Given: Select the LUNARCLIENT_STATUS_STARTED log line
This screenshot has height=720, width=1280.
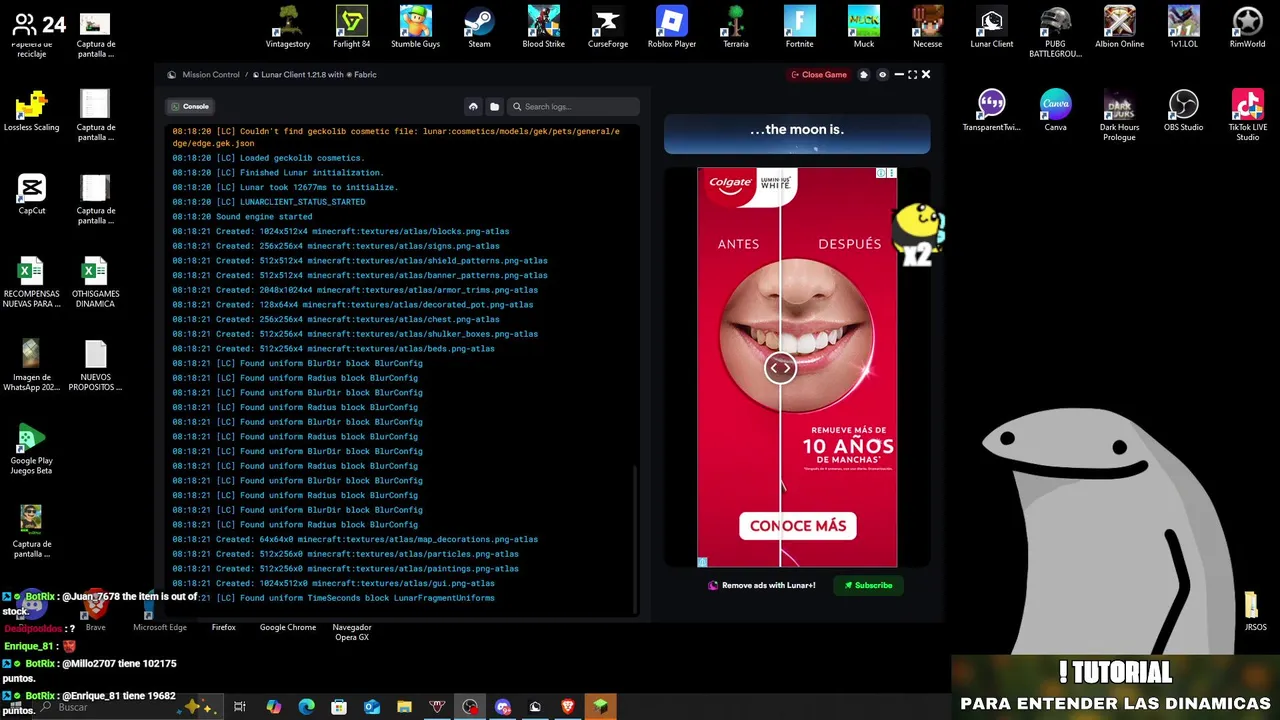Looking at the screenshot, I should pos(268,202).
